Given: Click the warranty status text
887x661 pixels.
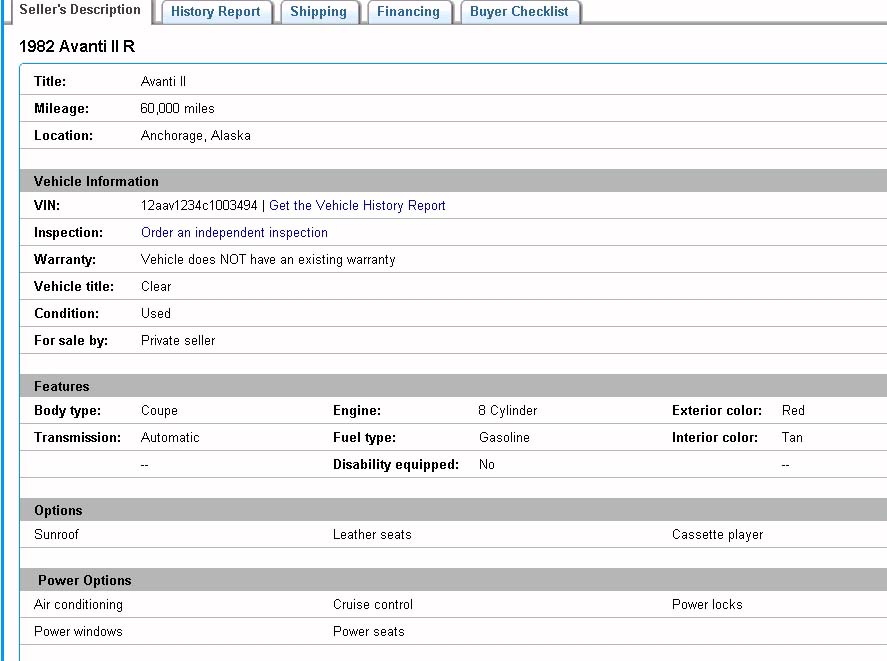Looking at the screenshot, I should tap(268, 260).
